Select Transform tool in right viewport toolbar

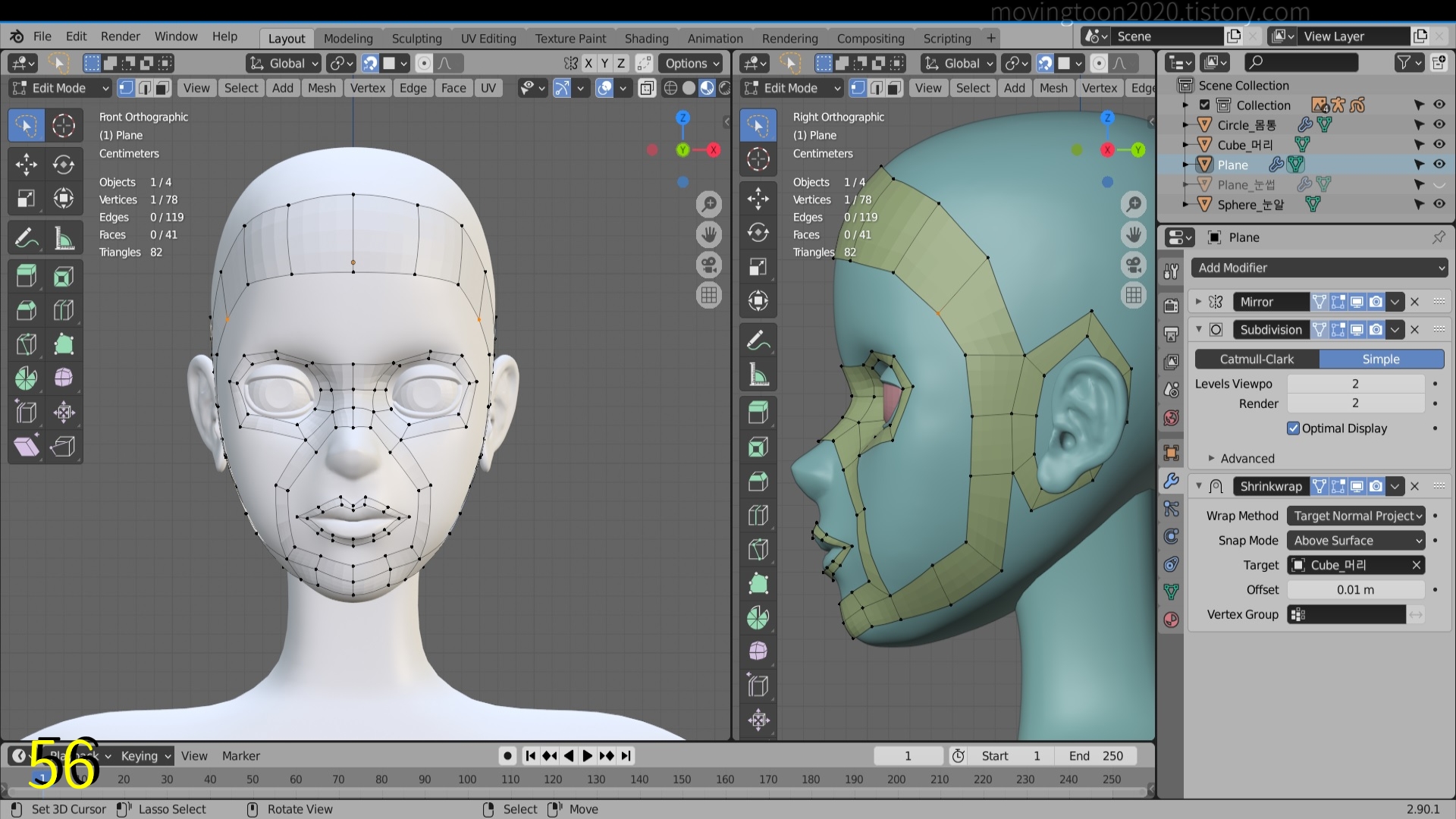tap(758, 301)
